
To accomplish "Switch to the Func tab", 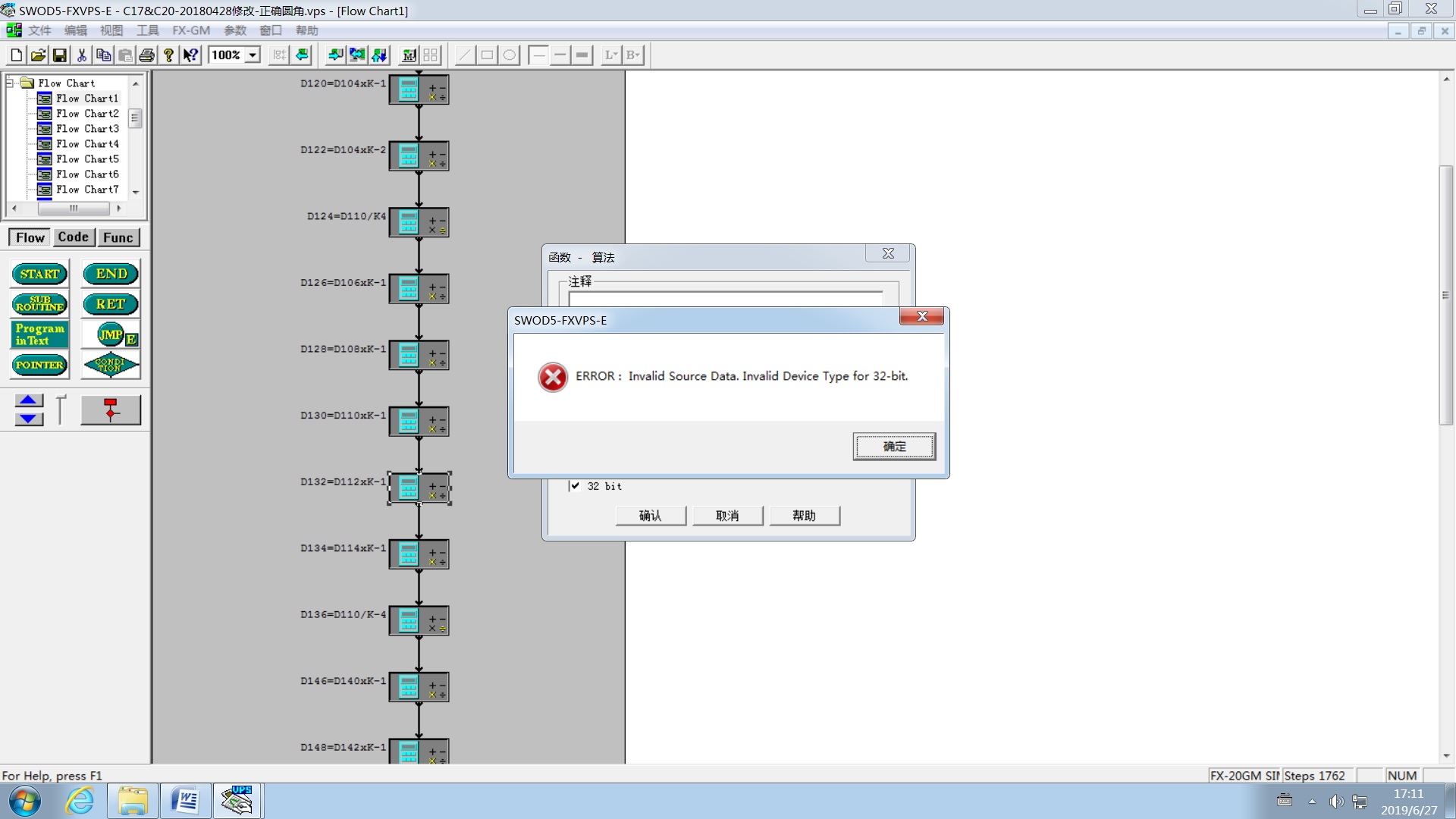I will click(x=118, y=237).
